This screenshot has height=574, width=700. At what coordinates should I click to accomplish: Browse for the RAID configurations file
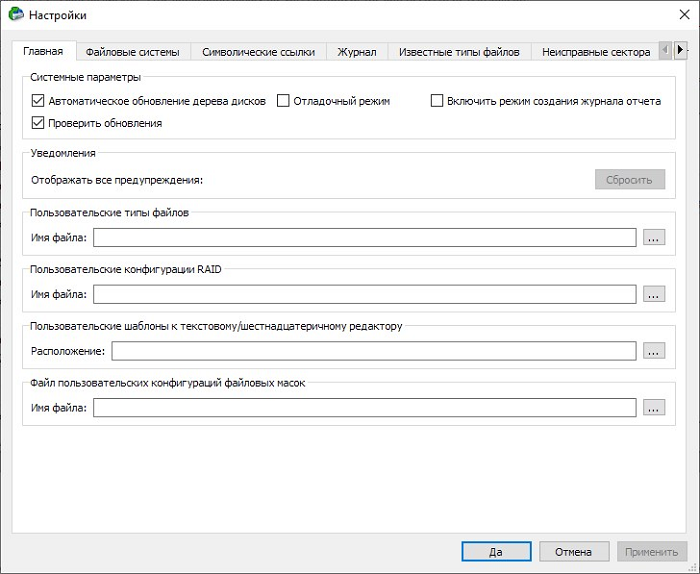(654, 294)
